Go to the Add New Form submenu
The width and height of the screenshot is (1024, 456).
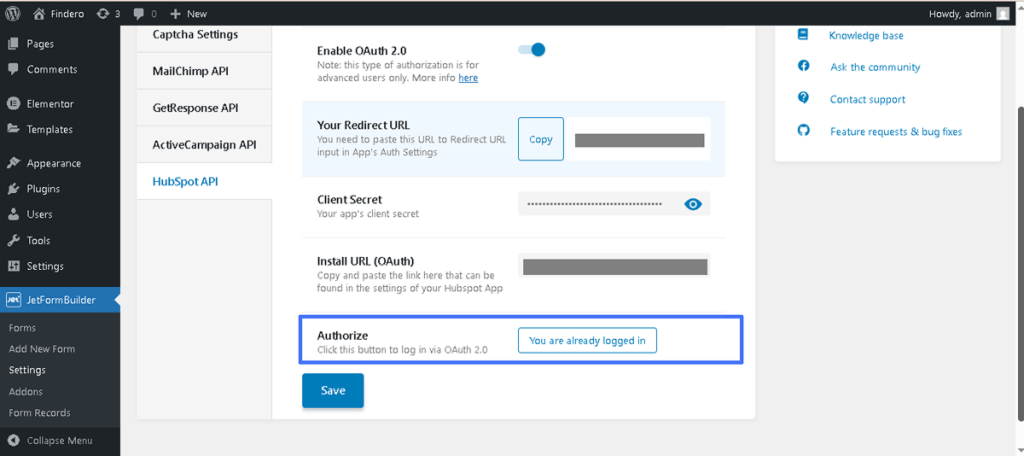[42, 349]
